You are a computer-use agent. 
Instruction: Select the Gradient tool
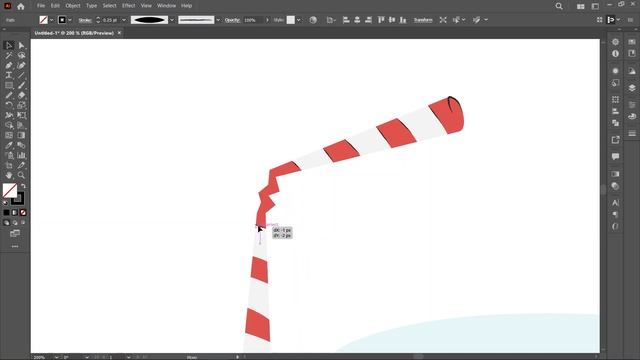pyautogui.click(x=21, y=135)
